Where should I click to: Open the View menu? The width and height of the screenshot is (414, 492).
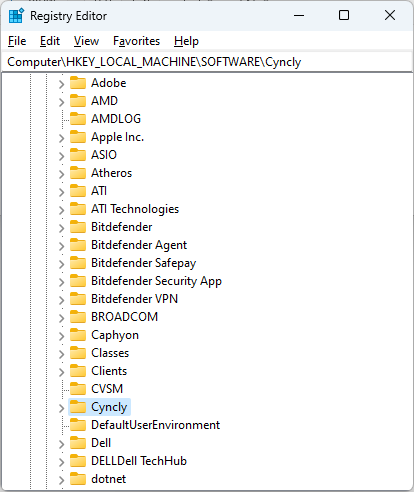[x=86, y=41]
